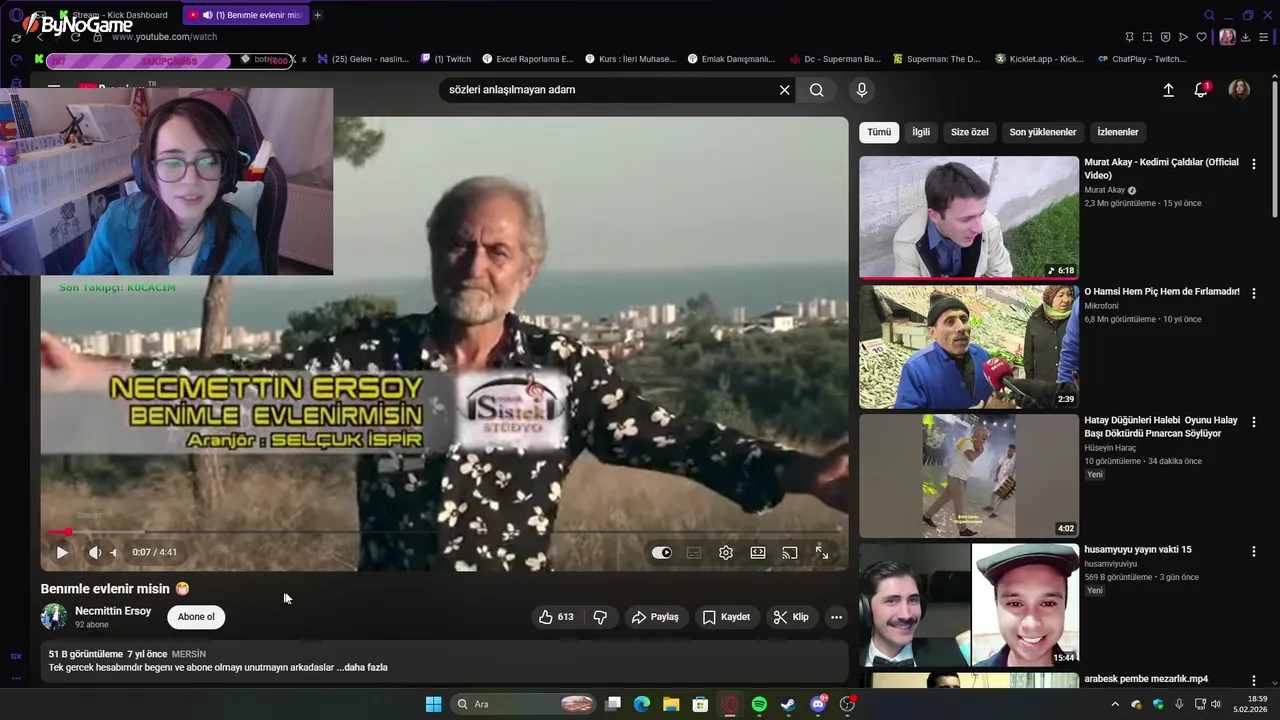Open Murat Akay Kedimi Çaldılar thumbnail
Image resolution: width=1280 pixels, height=720 pixels.
click(x=969, y=217)
